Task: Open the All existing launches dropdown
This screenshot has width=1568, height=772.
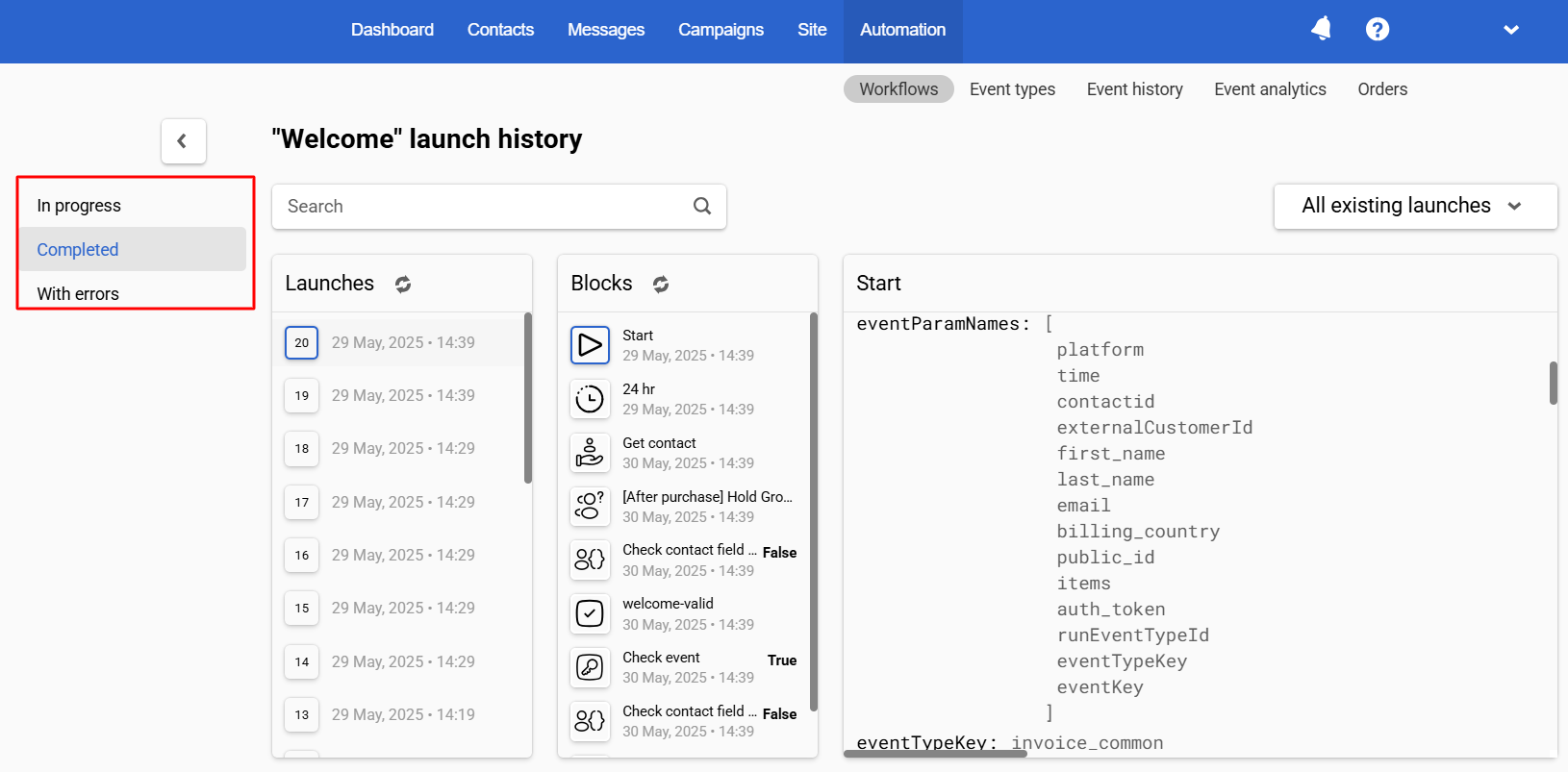Action: click(x=1414, y=206)
